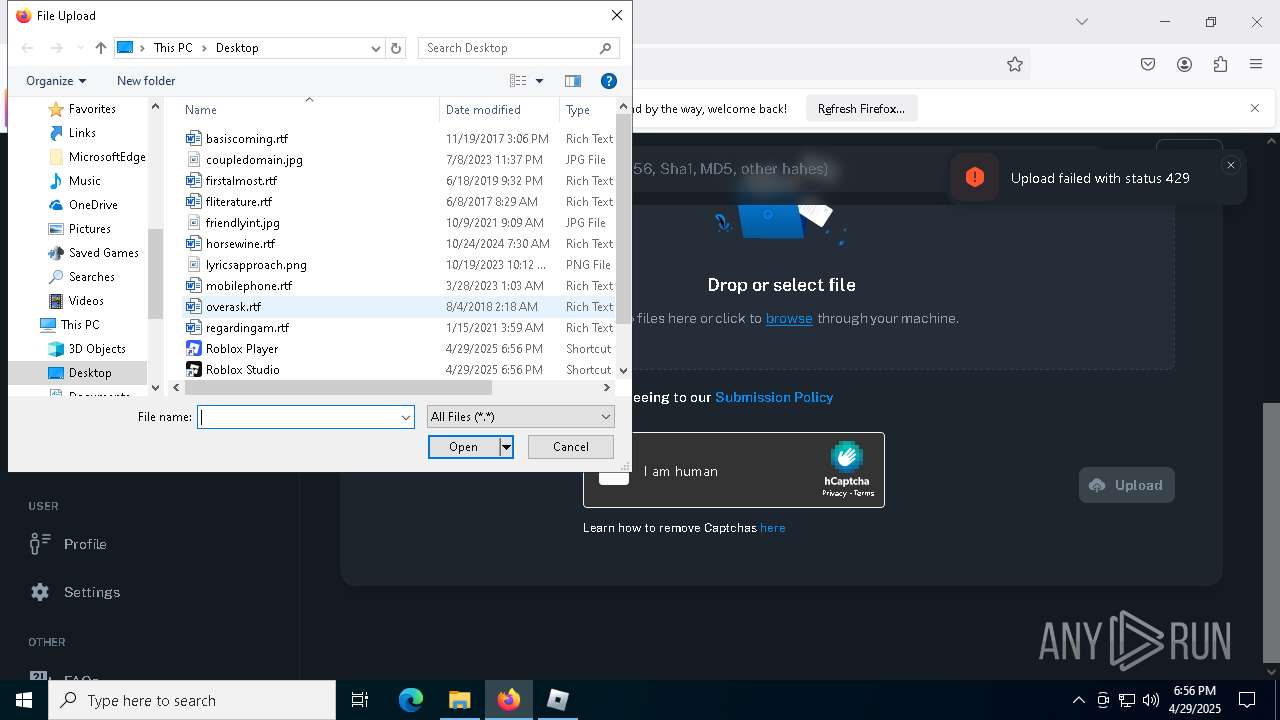Click the Desktop breadcrumb segment
Screen dimensions: 1280x720
coord(237,48)
